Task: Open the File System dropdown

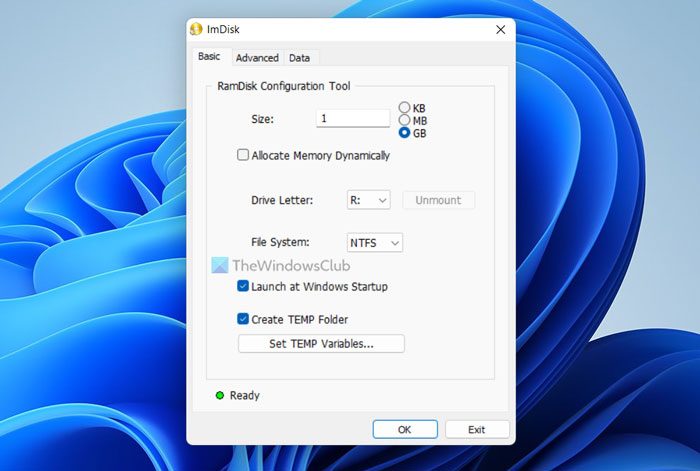Action: coord(375,243)
